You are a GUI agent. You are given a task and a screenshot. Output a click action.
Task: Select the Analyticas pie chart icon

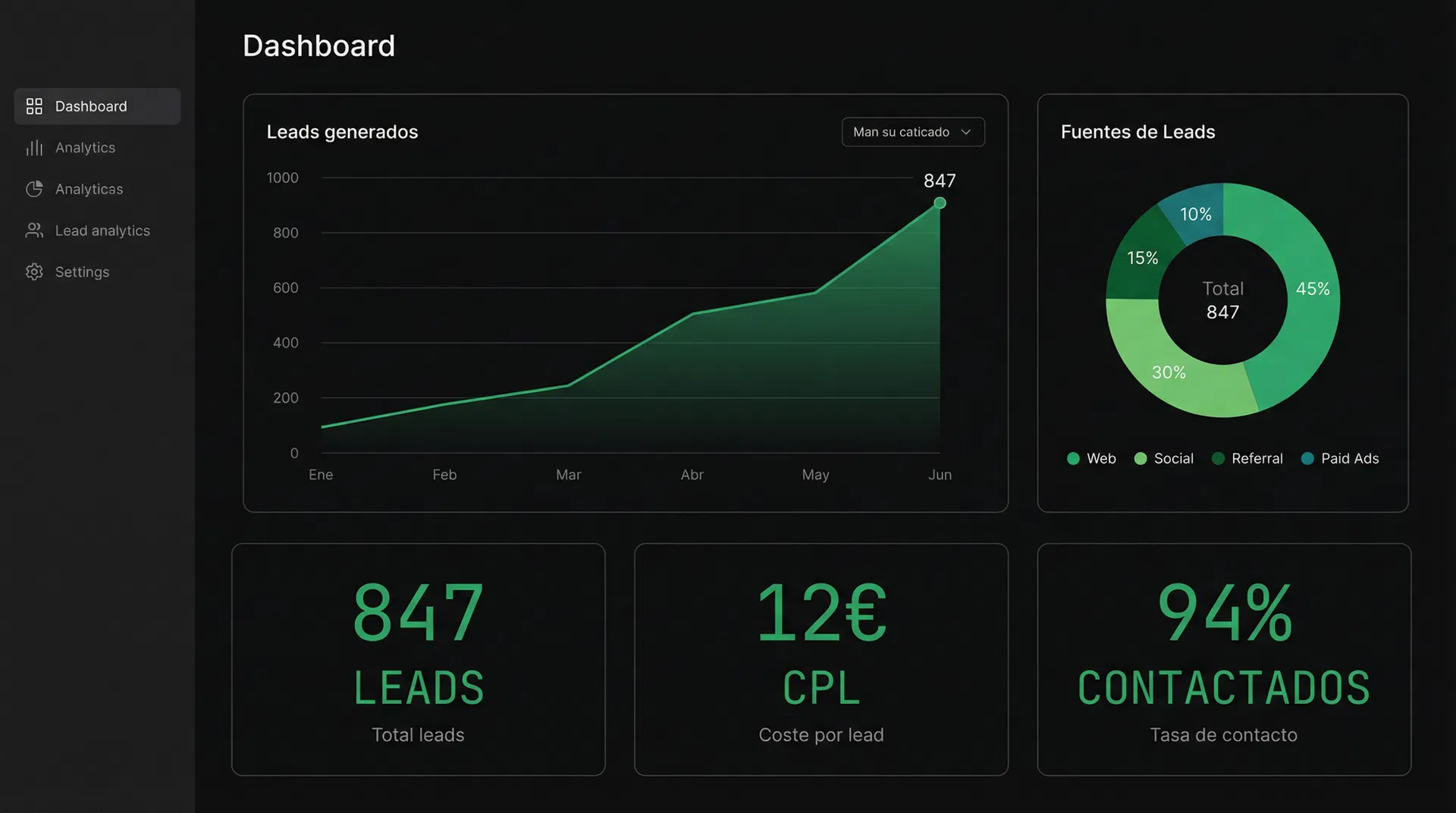pos(34,189)
